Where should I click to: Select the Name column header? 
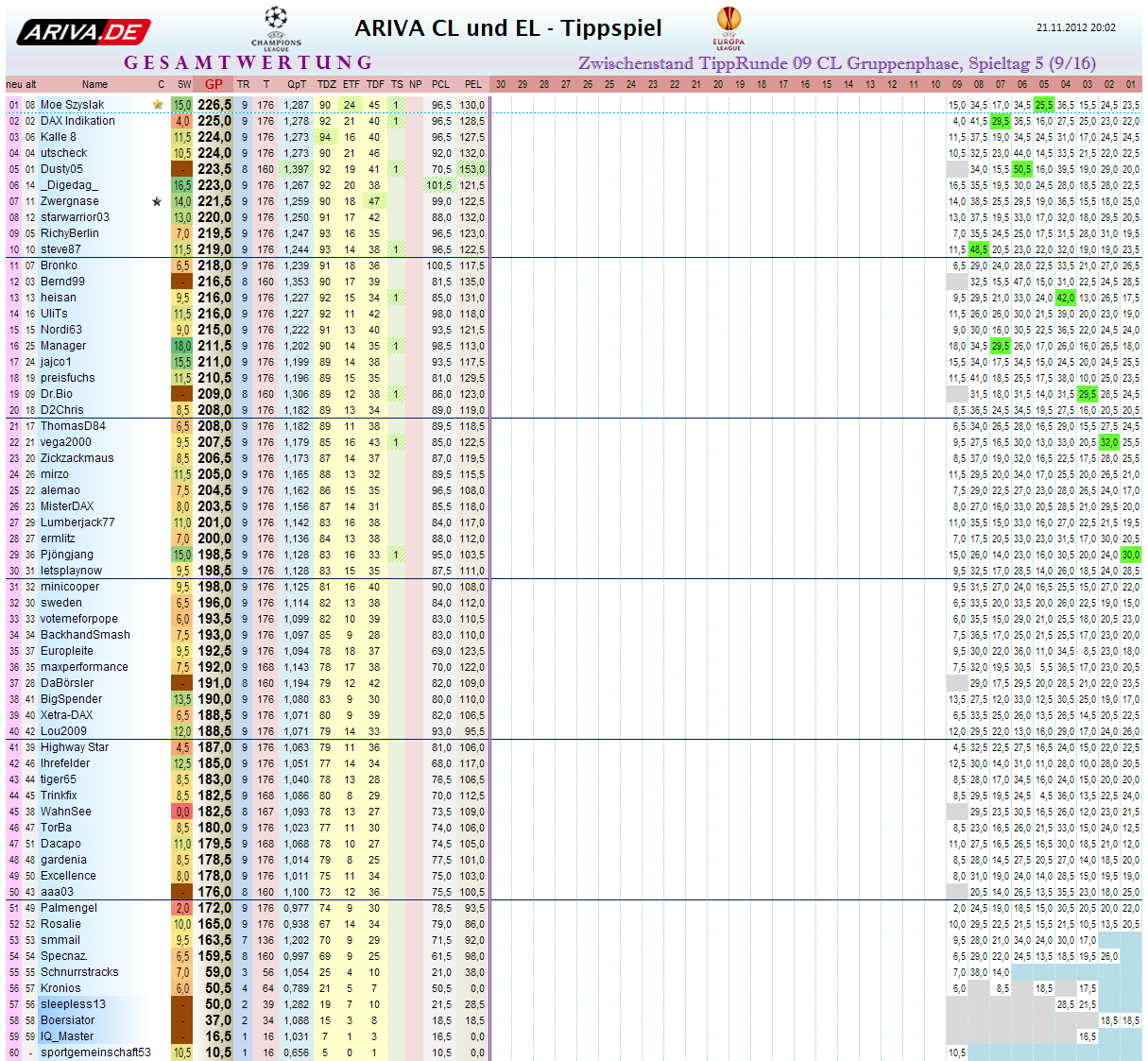[94, 84]
